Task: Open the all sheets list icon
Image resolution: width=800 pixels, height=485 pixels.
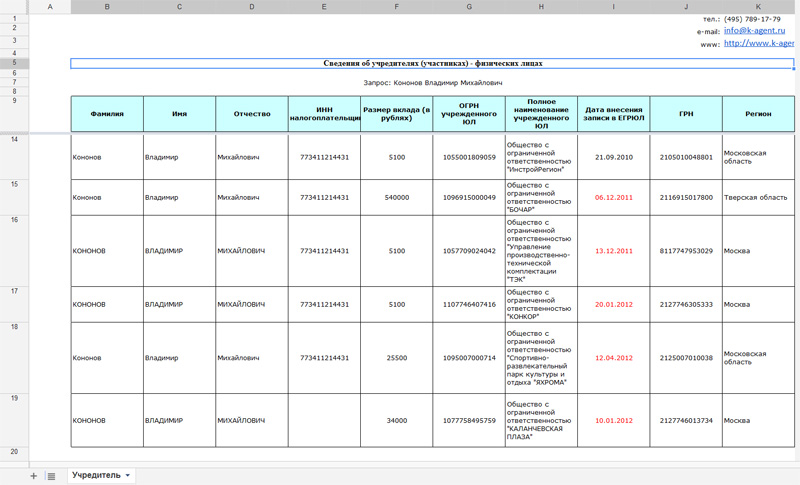Action: pyautogui.click(x=51, y=476)
